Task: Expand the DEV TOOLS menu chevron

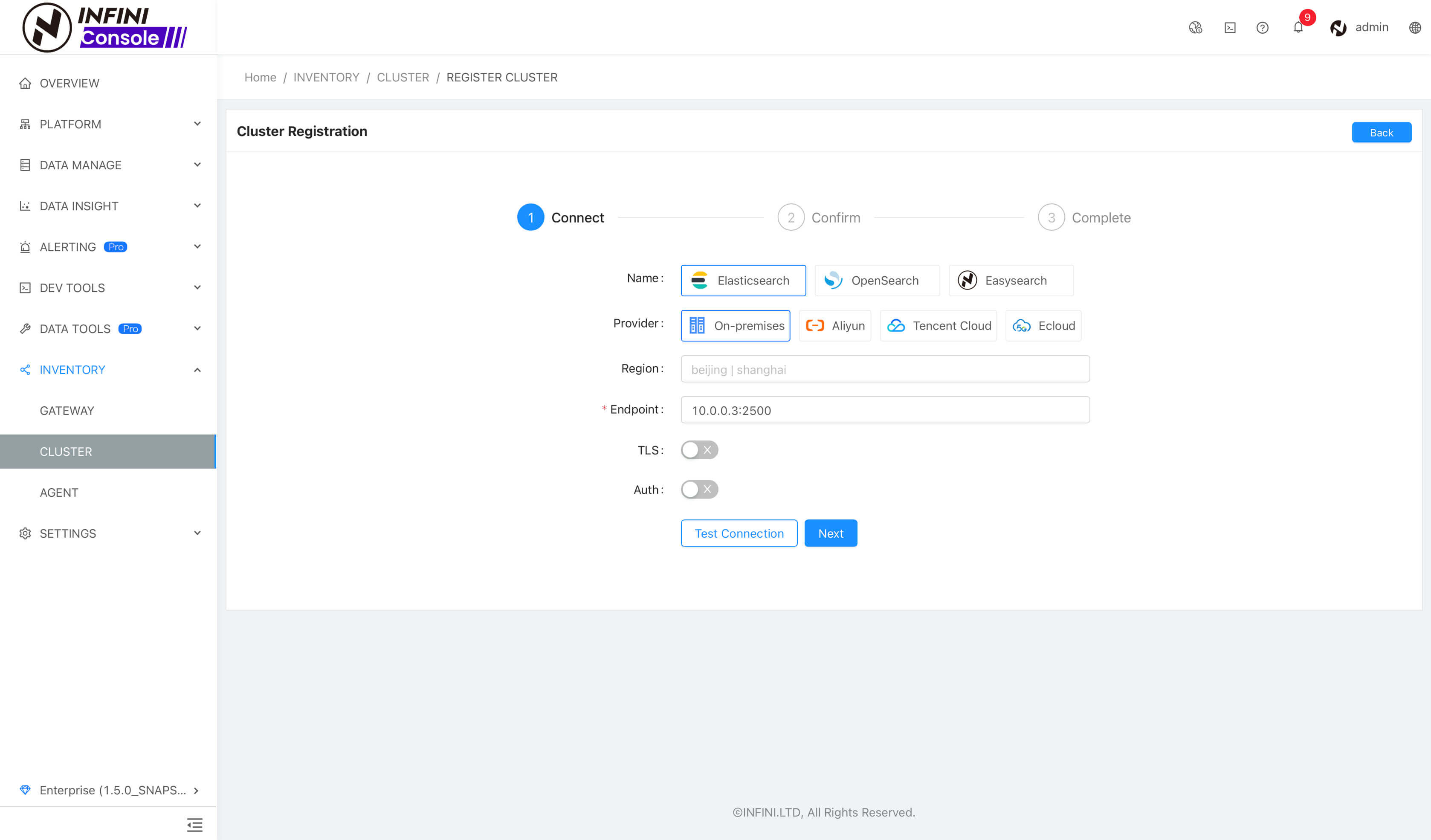Action: pyautogui.click(x=197, y=287)
